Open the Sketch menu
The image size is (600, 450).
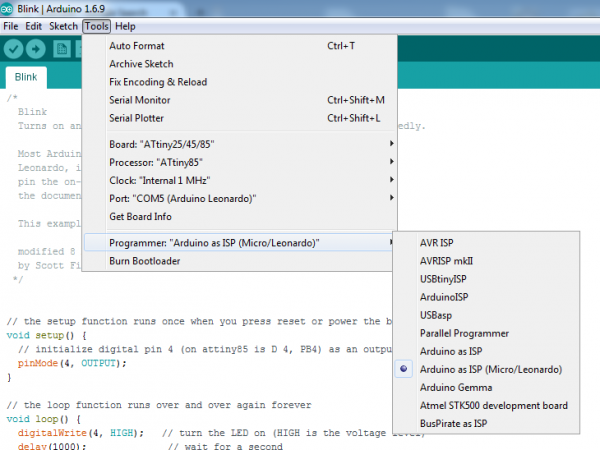coord(63,25)
